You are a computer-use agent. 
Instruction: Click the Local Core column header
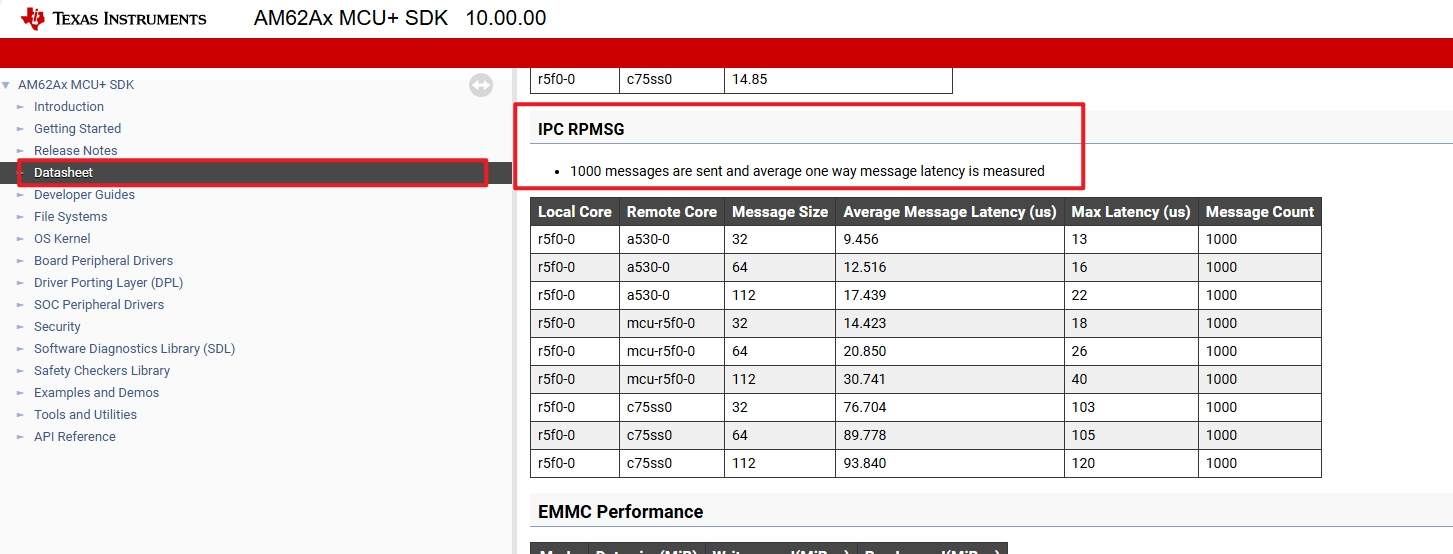tap(574, 212)
